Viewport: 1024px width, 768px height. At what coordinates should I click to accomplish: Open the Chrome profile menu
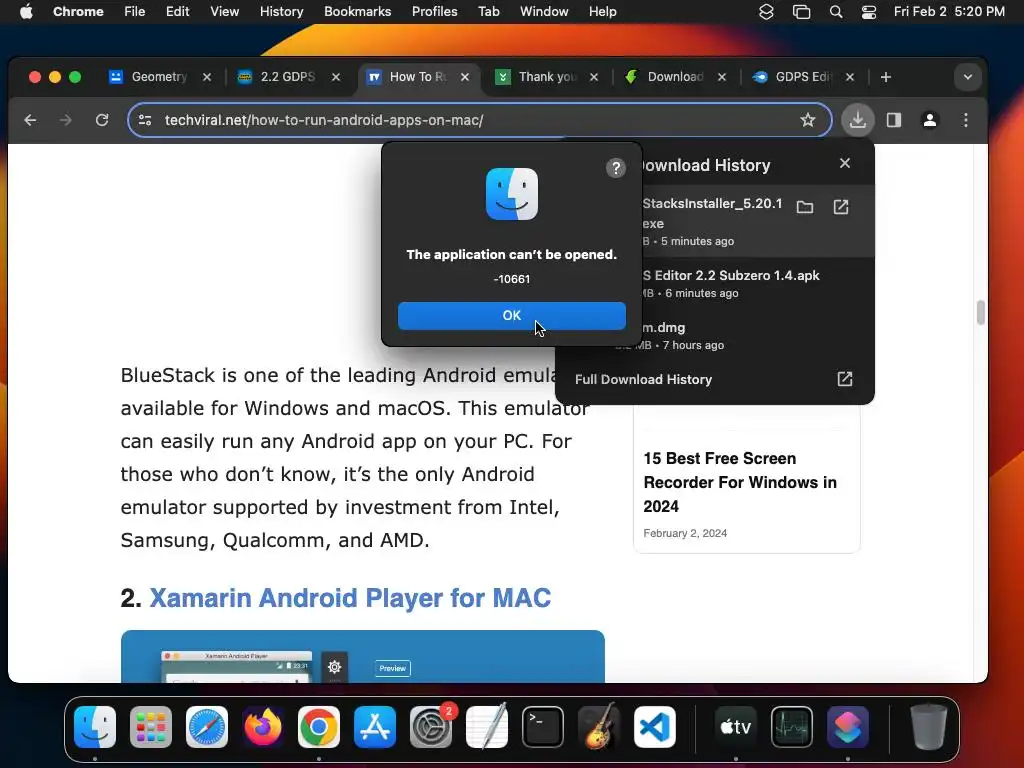(x=929, y=120)
